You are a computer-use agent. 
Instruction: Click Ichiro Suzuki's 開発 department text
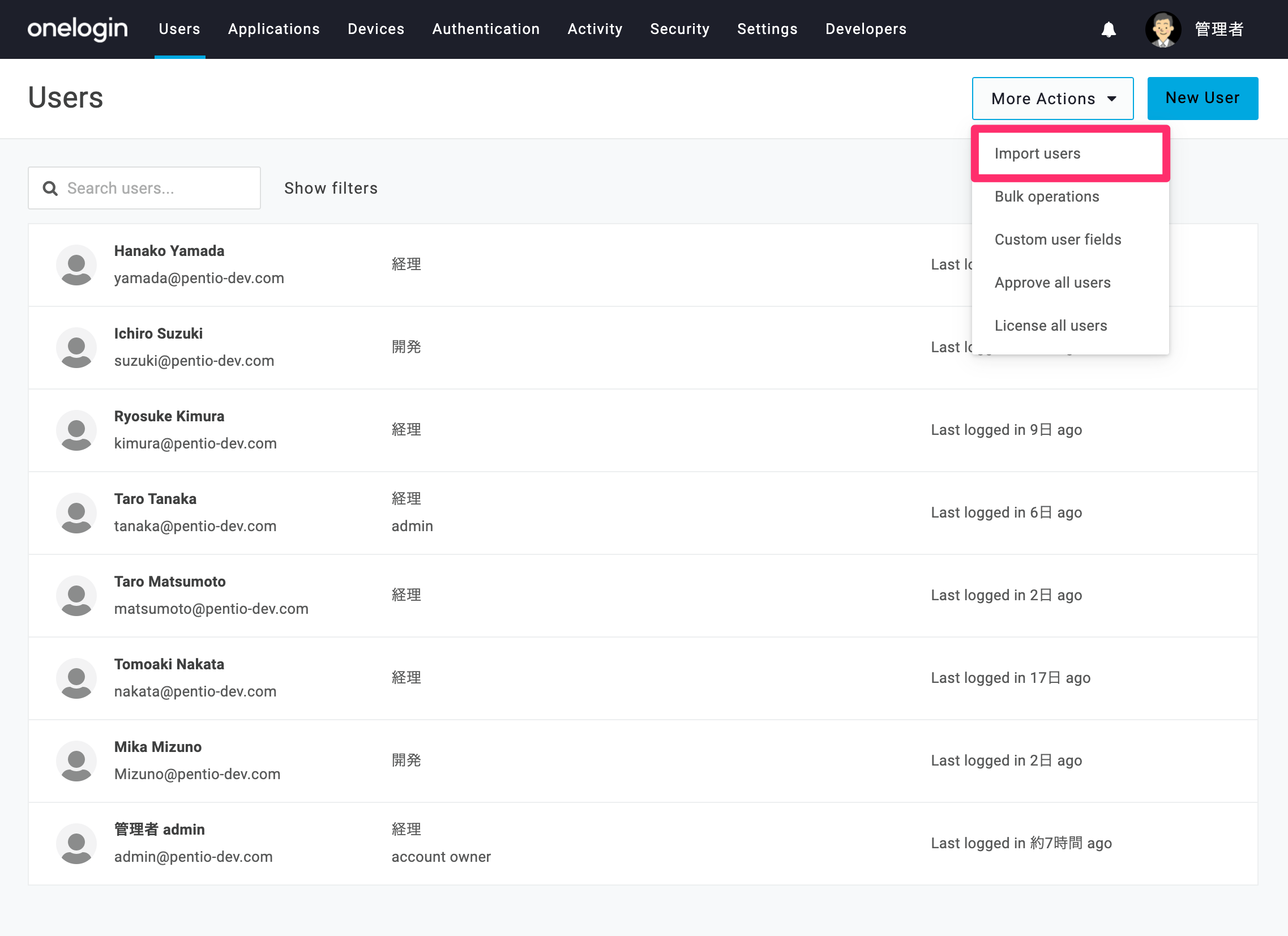pos(406,347)
